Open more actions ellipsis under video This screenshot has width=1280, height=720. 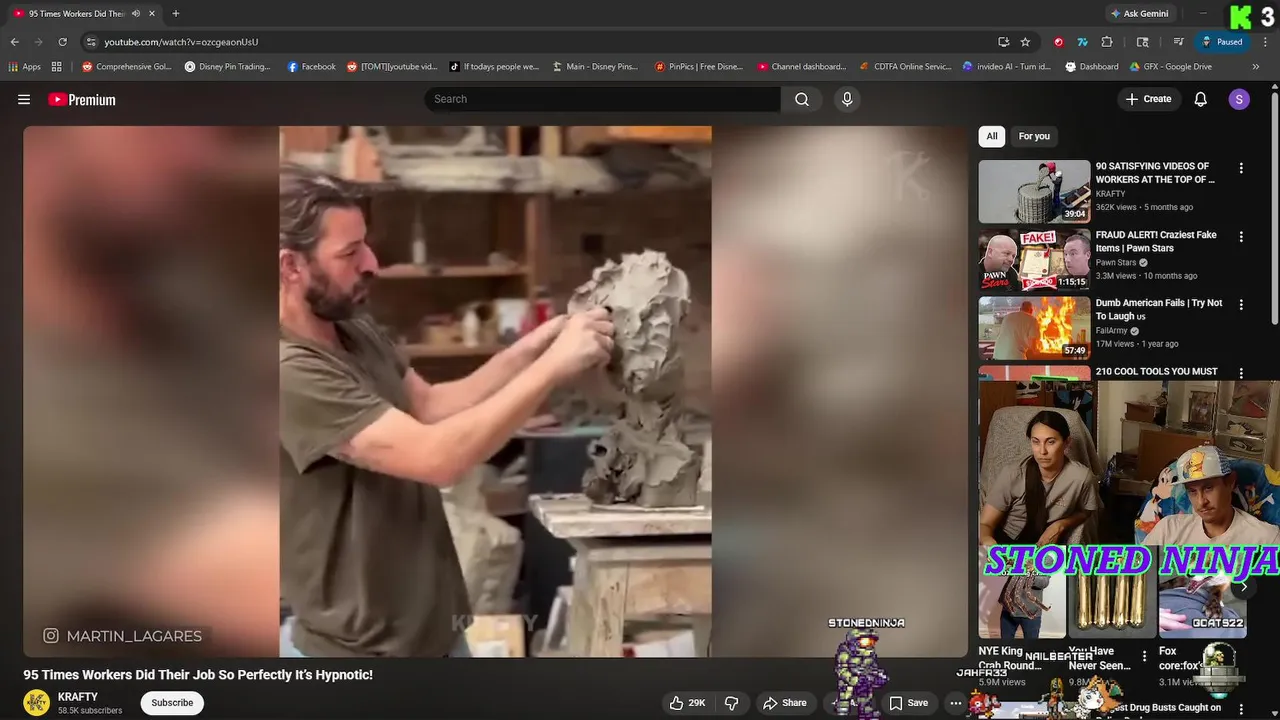coord(955,703)
